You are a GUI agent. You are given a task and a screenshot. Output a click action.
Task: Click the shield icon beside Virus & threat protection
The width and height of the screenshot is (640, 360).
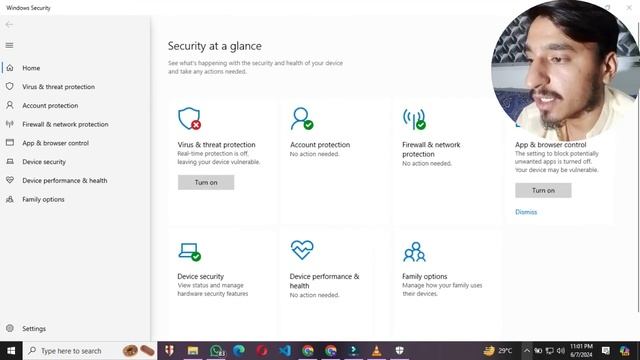click(x=10, y=87)
